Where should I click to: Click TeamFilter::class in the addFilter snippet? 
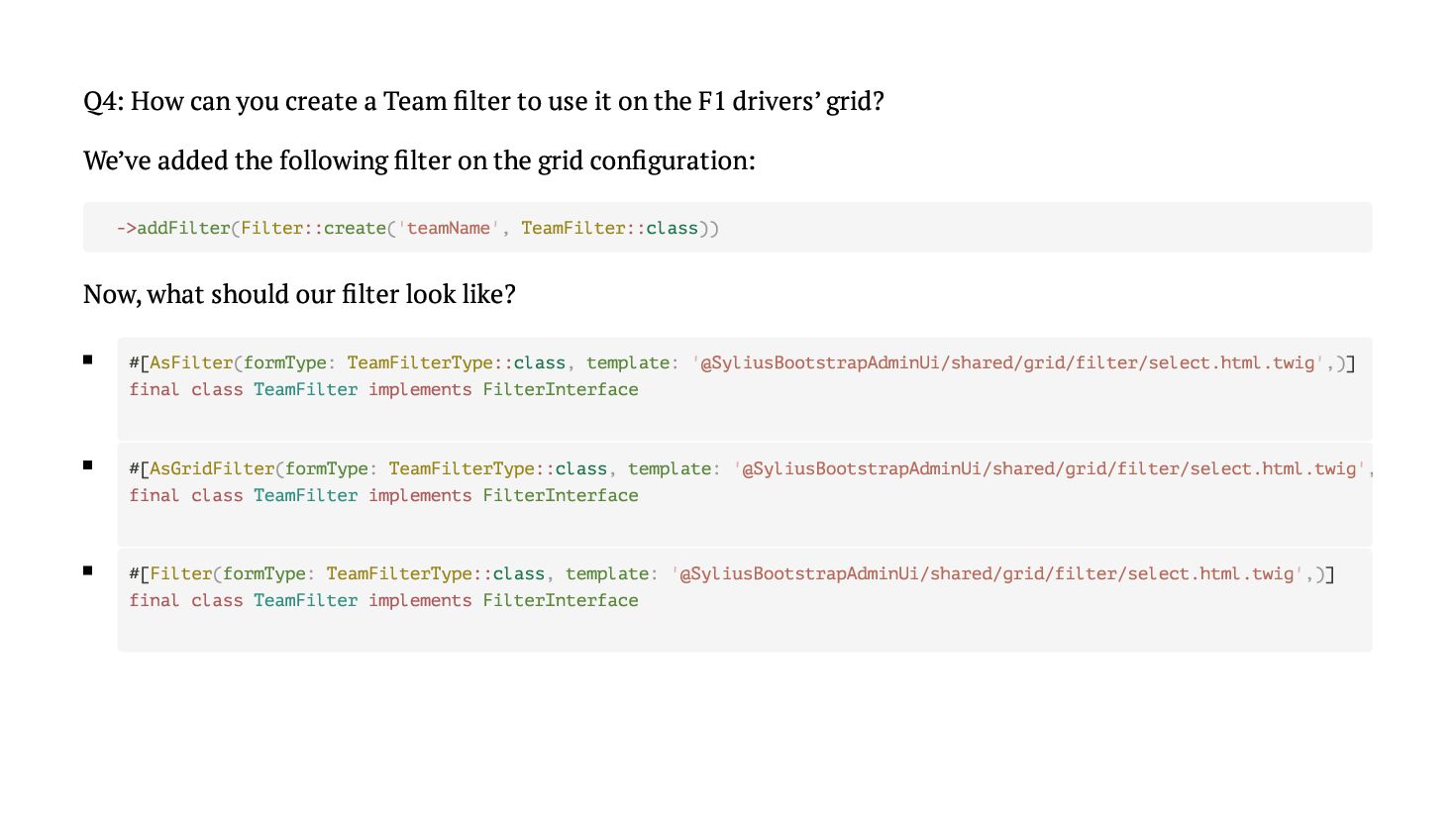609,228
